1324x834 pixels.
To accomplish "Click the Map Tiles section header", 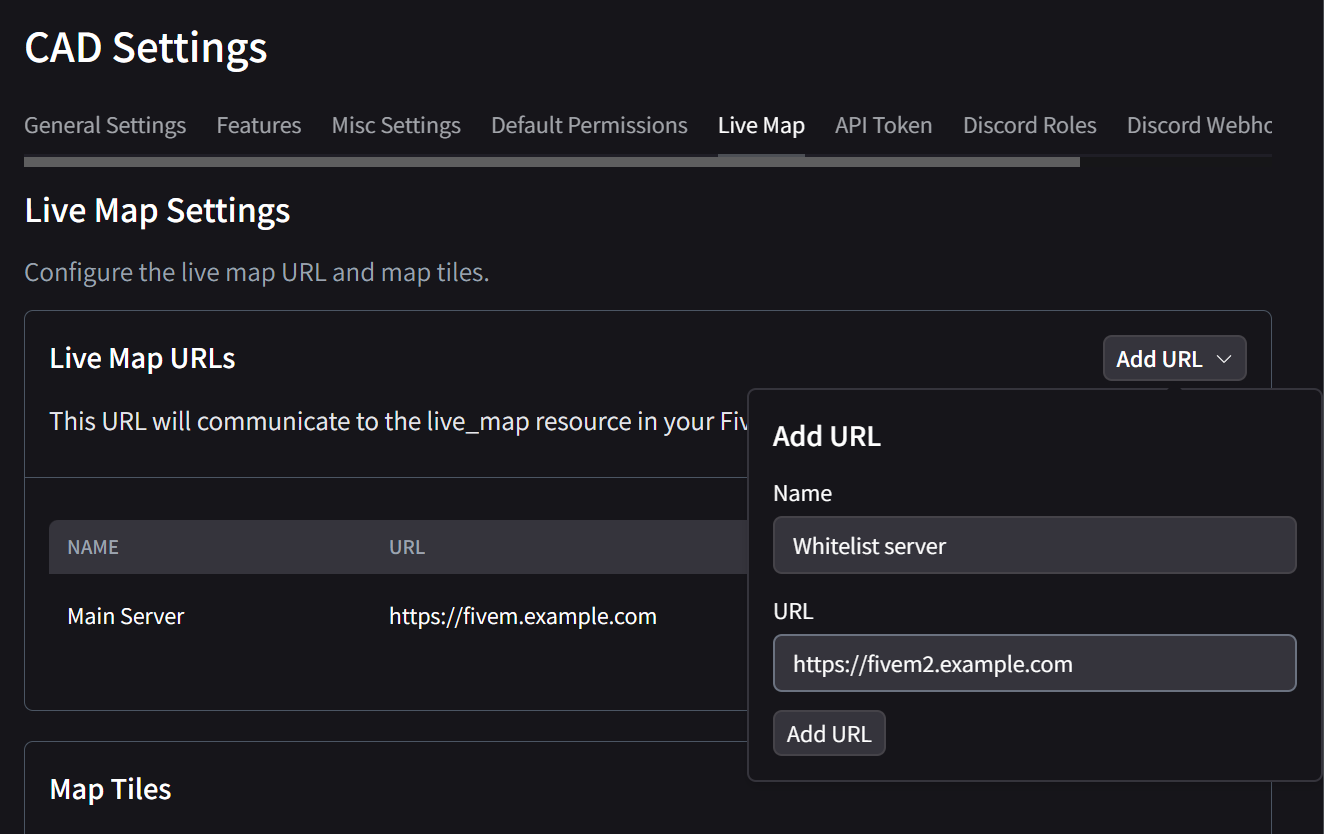I will coord(110,789).
